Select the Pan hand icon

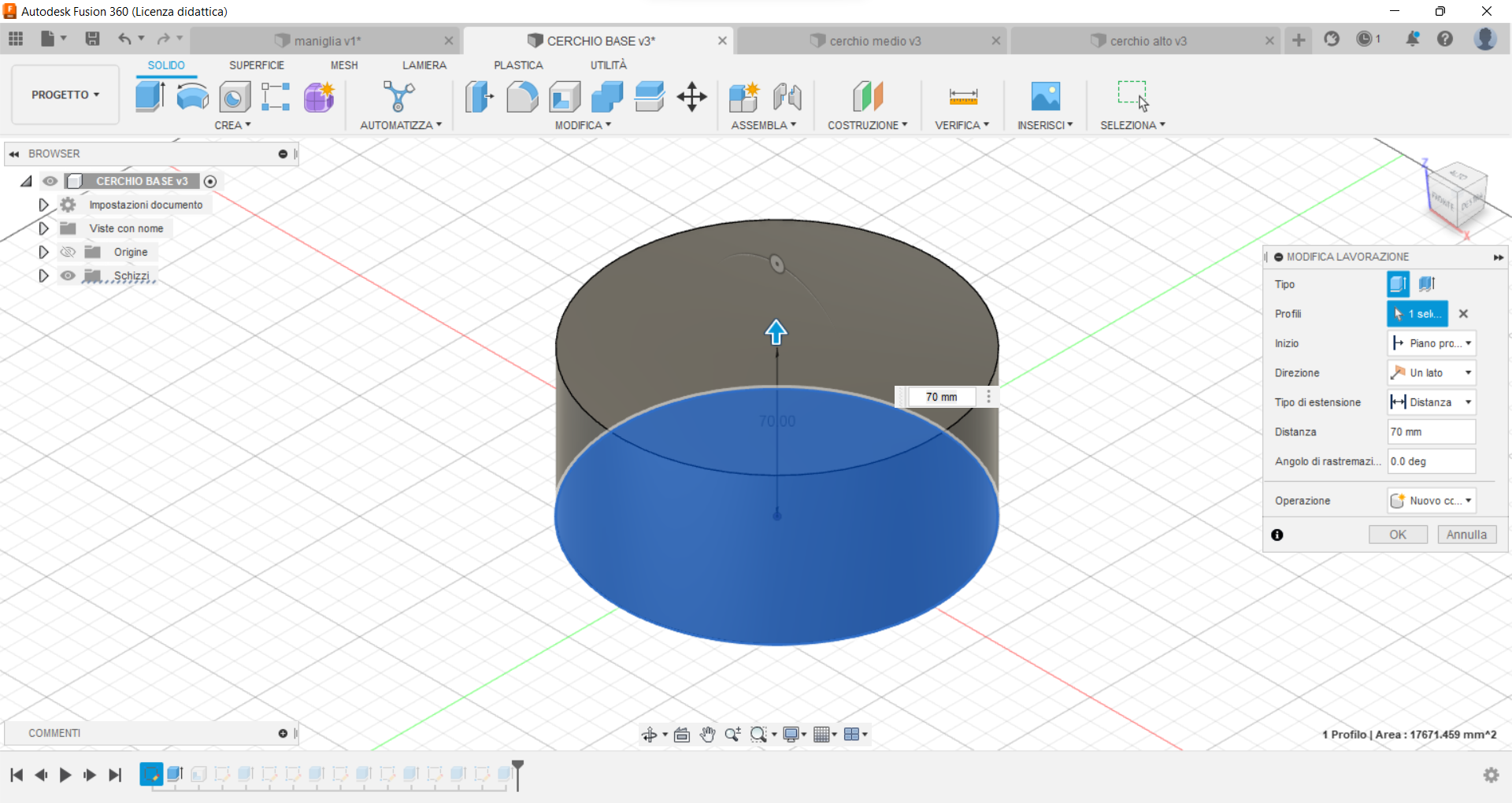coord(708,735)
